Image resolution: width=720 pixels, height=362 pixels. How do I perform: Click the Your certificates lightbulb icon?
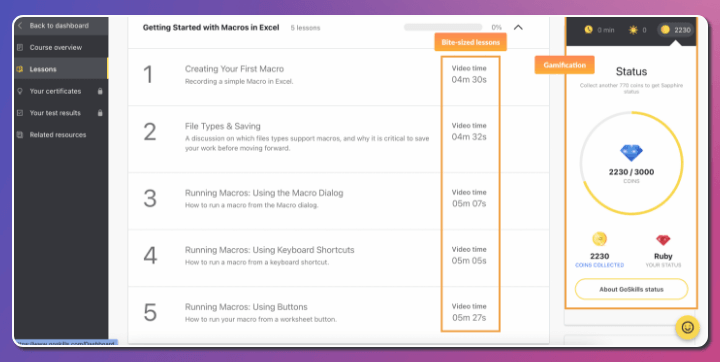(20, 91)
